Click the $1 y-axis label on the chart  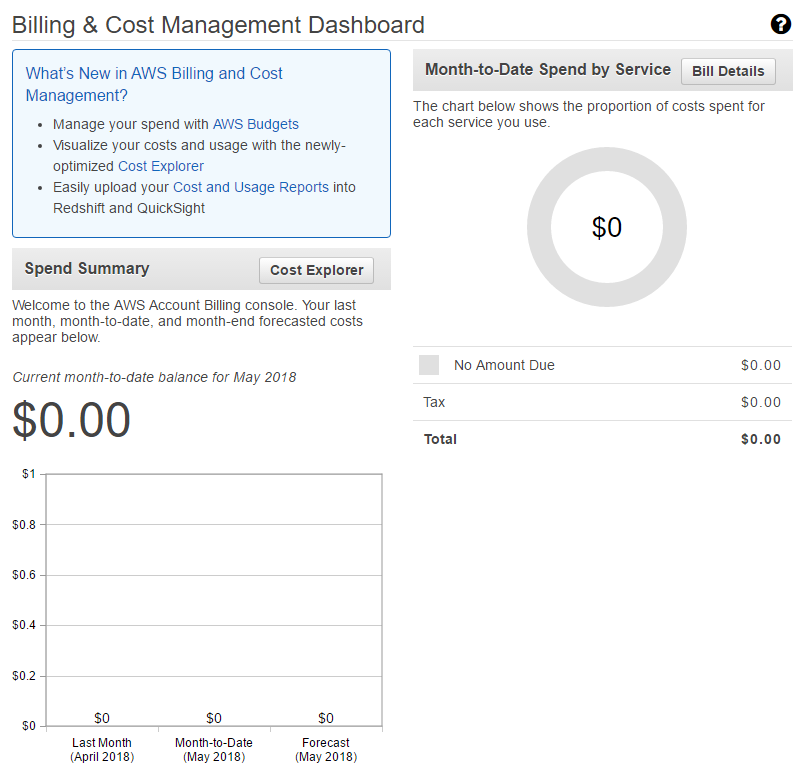click(29, 474)
